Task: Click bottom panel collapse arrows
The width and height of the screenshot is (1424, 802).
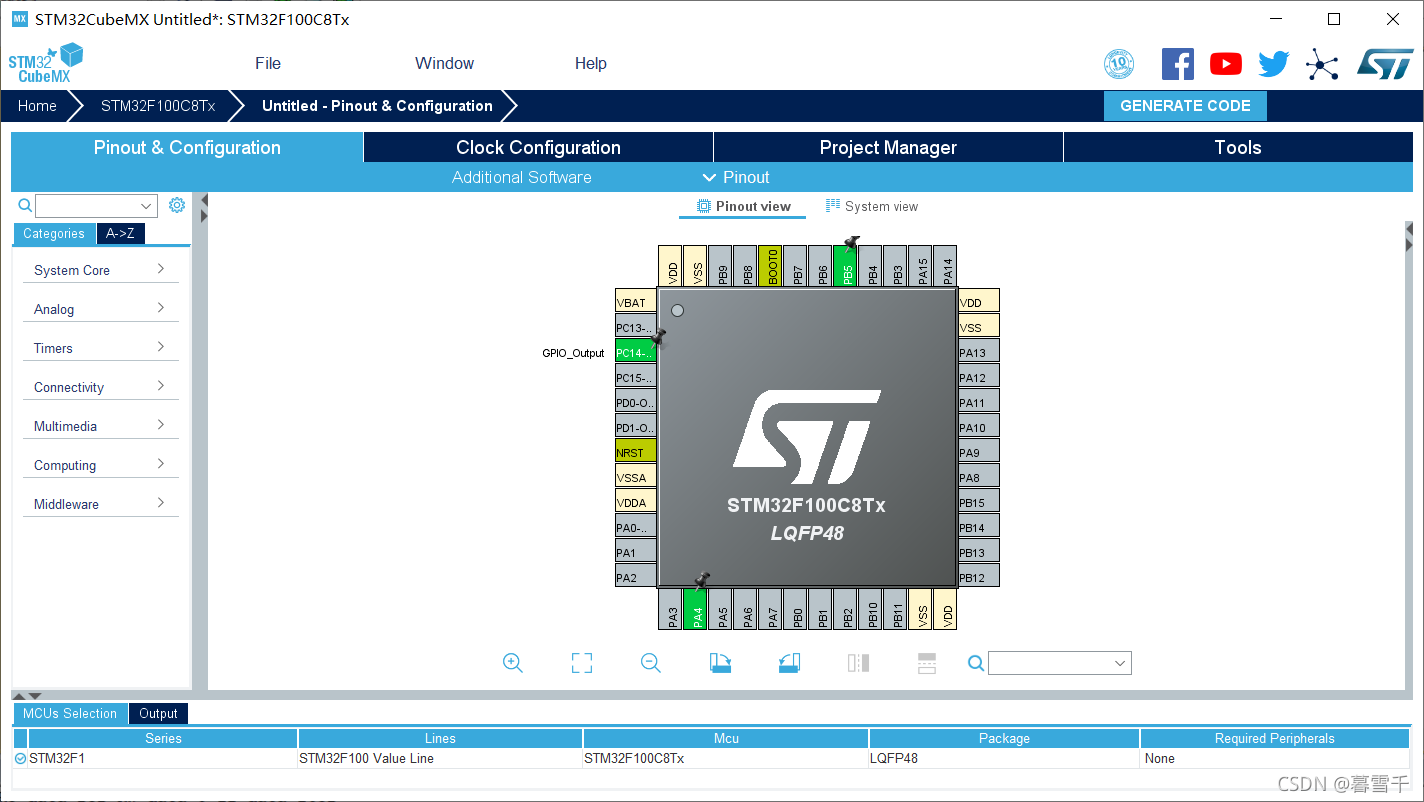Action: pyautogui.click(x=27, y=695)
